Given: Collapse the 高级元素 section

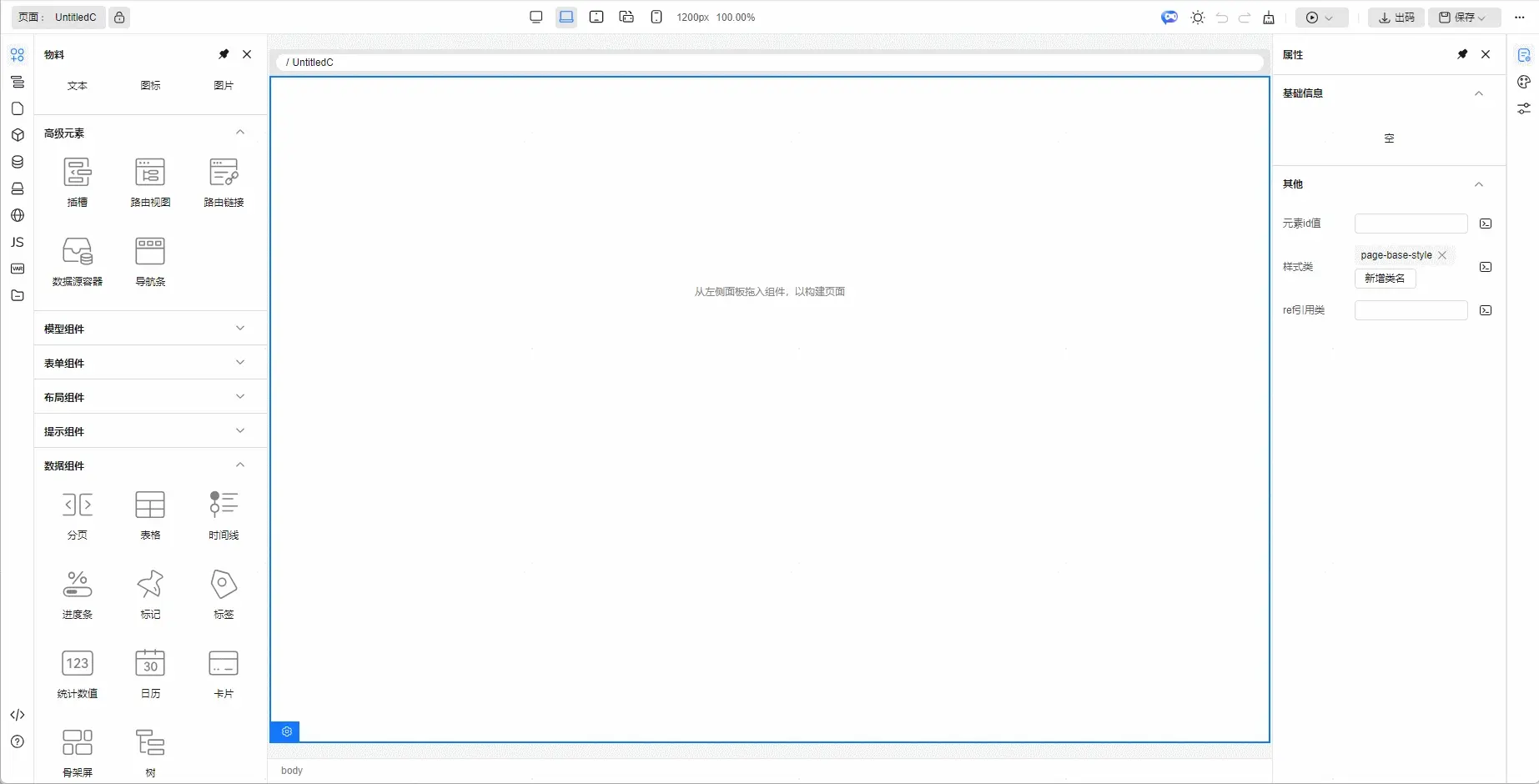Looking at the screenshot, I should tap(240, 133).
